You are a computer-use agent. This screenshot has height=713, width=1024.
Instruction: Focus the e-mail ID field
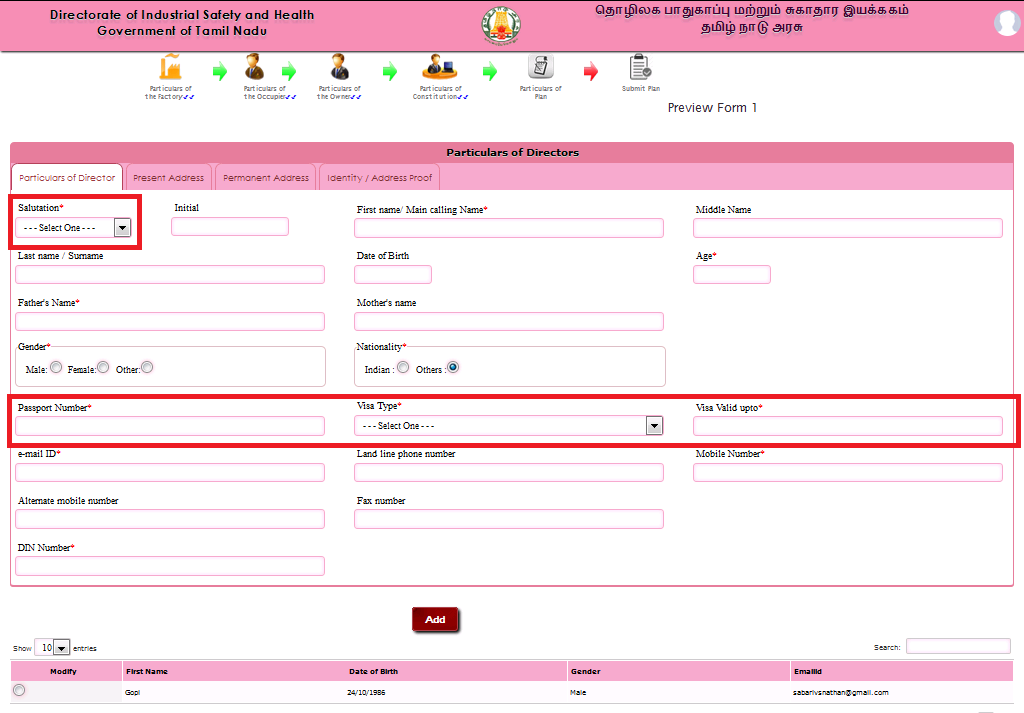(170, 472)
